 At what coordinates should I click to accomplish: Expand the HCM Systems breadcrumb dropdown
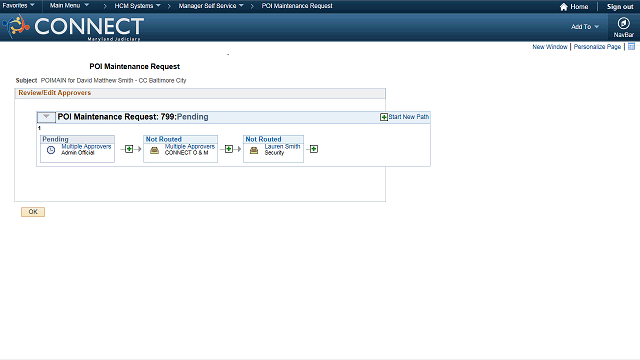tap(137, 6)
